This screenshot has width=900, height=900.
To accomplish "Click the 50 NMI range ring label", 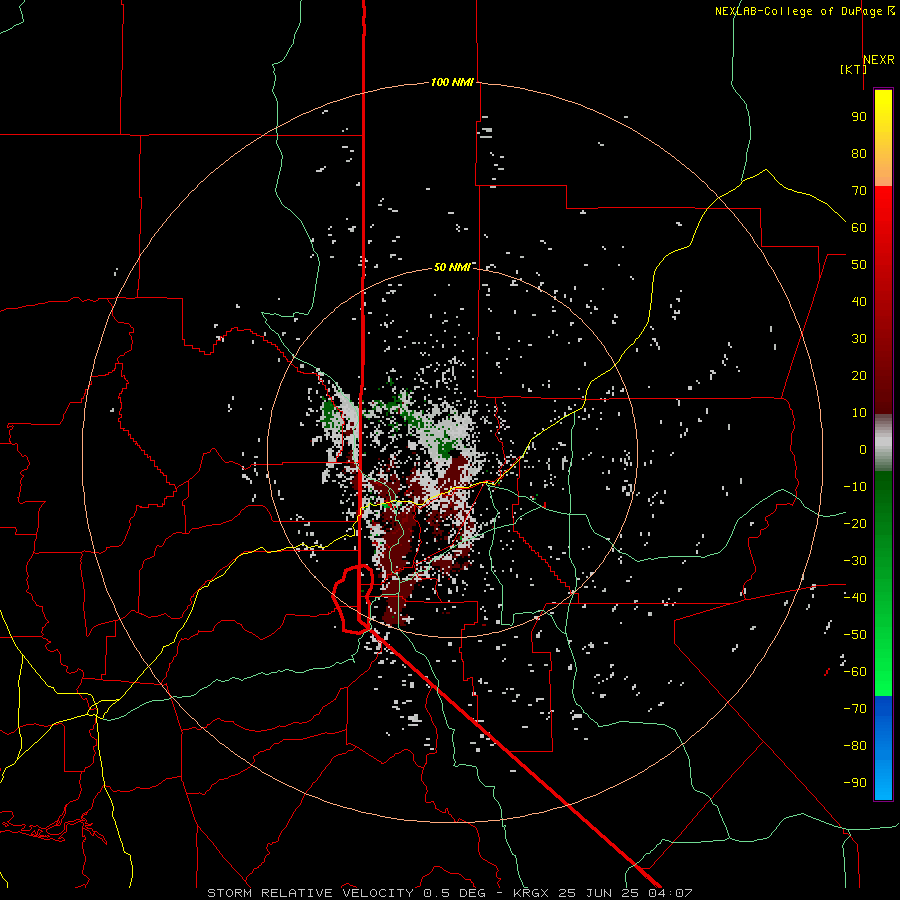I will click(x=452, y=267).
